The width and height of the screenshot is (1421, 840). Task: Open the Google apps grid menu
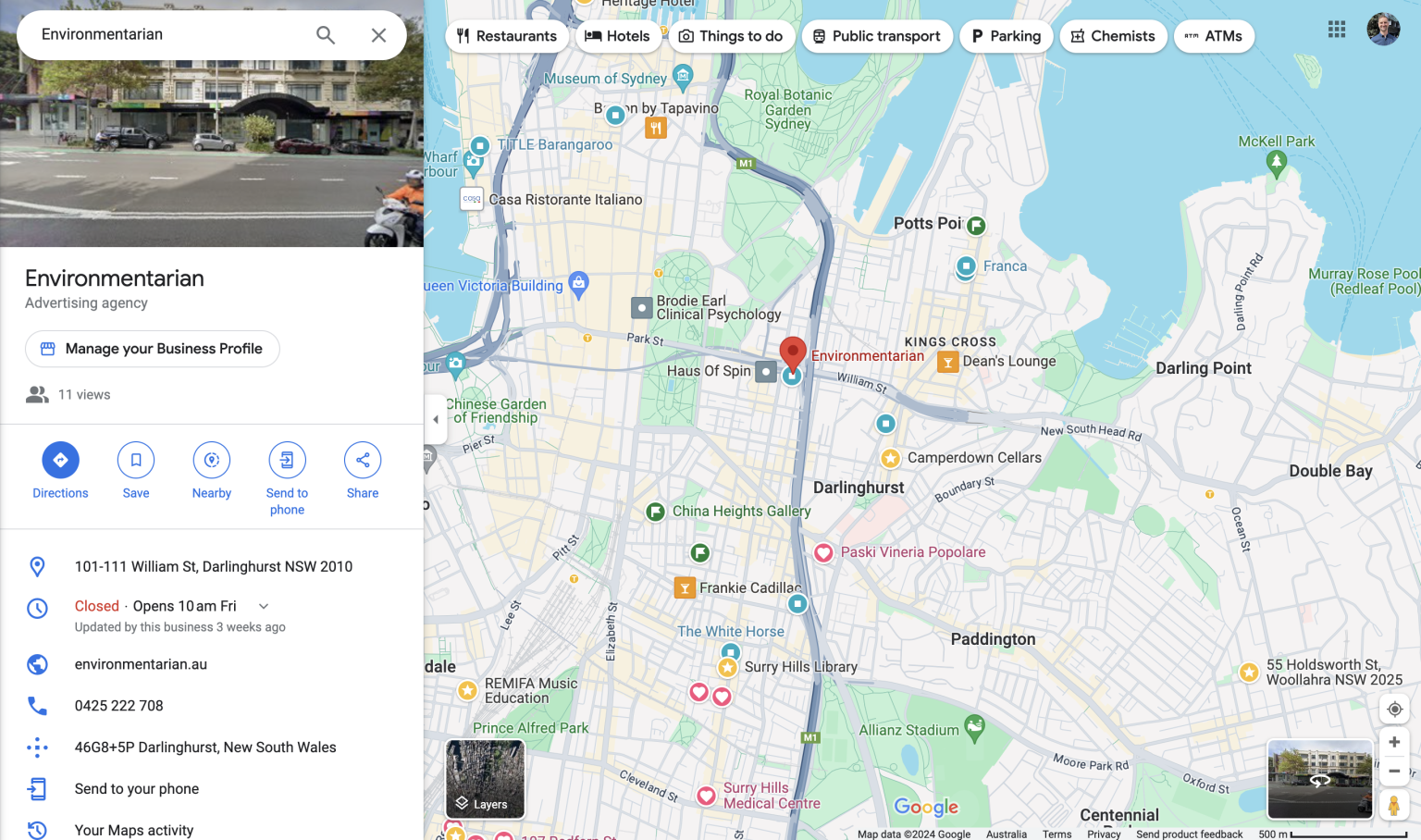coord(1336,29)
